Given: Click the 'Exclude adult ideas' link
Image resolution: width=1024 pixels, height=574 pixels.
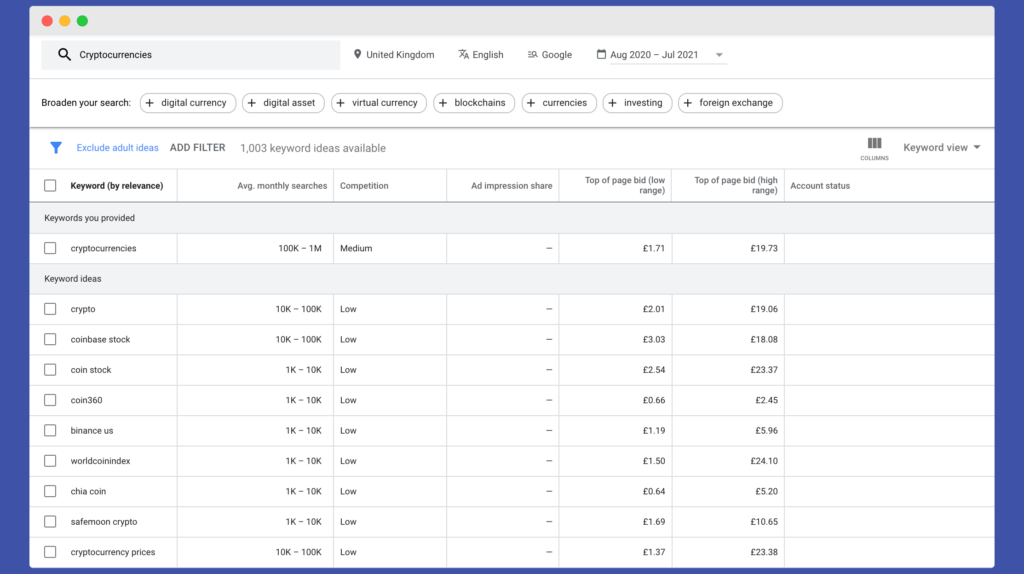Looking at the screenshot, I should (118, 148).
